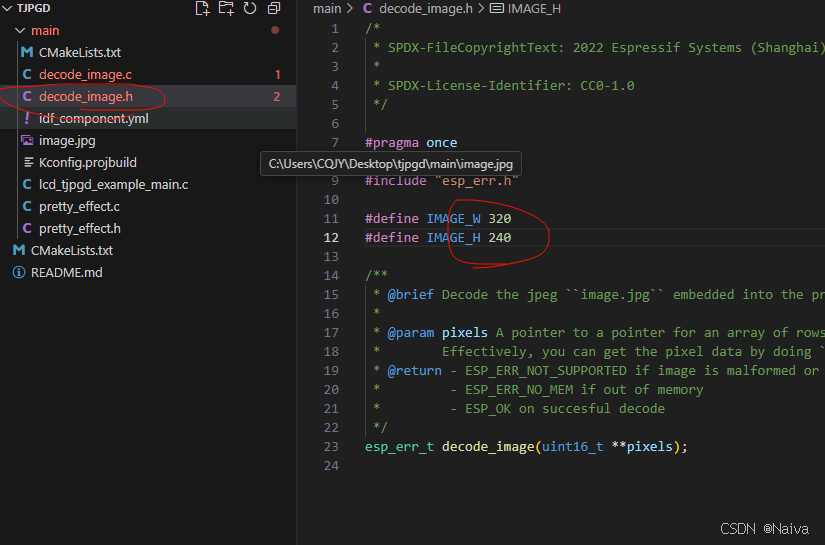Open image.jpg in the explorer
This screenshot has width=825, height=545.
(x=67, y=141)
